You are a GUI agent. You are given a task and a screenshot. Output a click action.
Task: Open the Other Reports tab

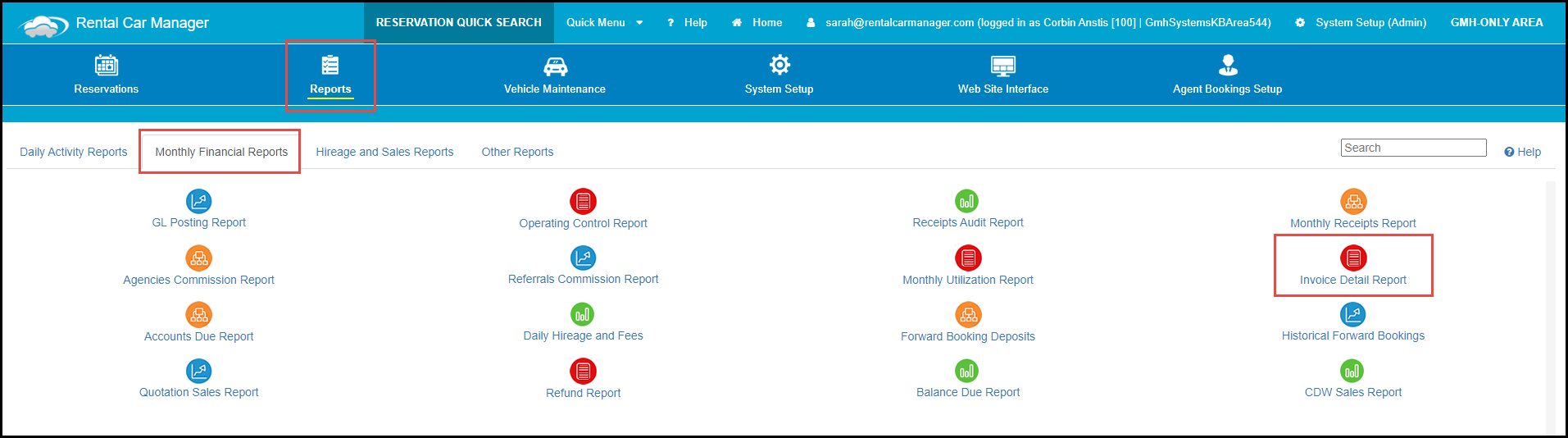point(517,152)
